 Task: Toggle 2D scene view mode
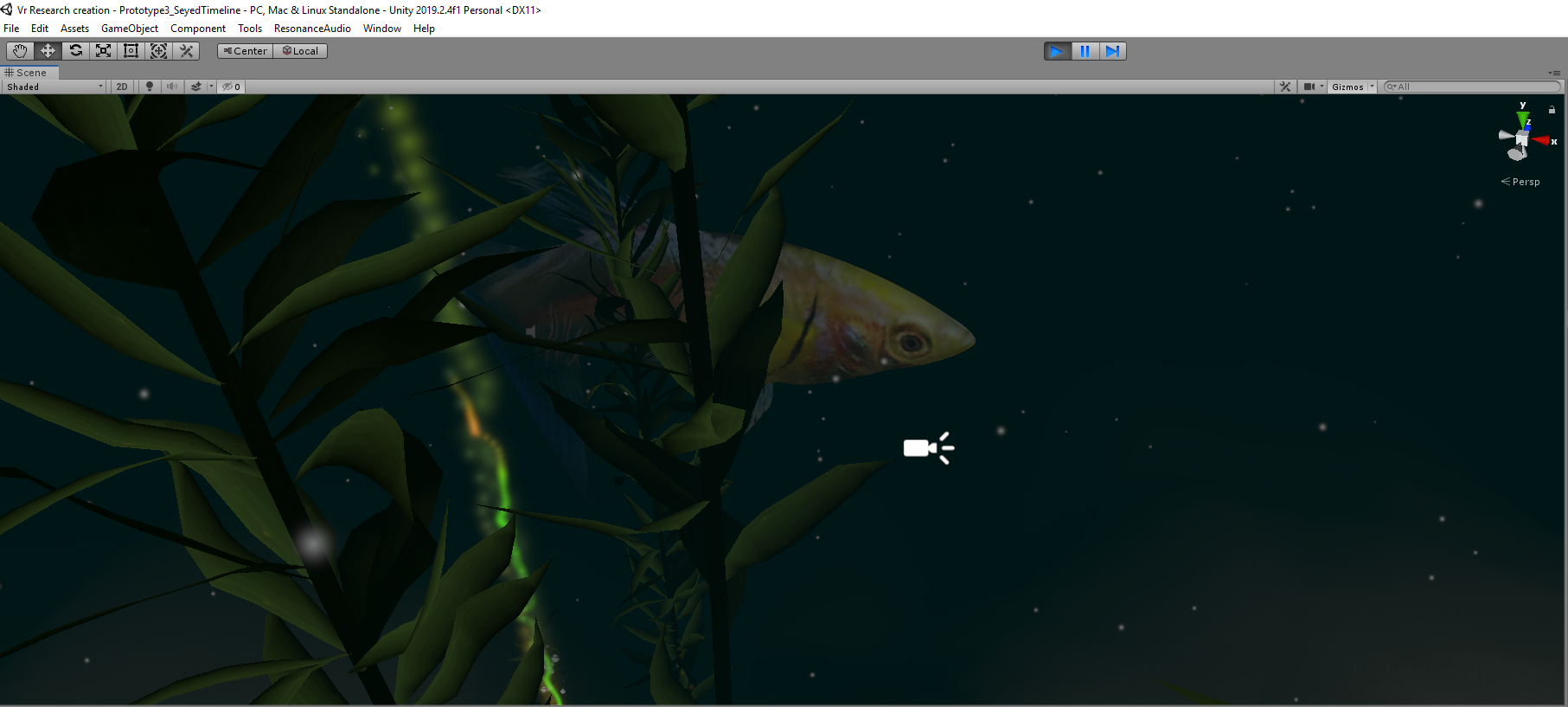122,87
